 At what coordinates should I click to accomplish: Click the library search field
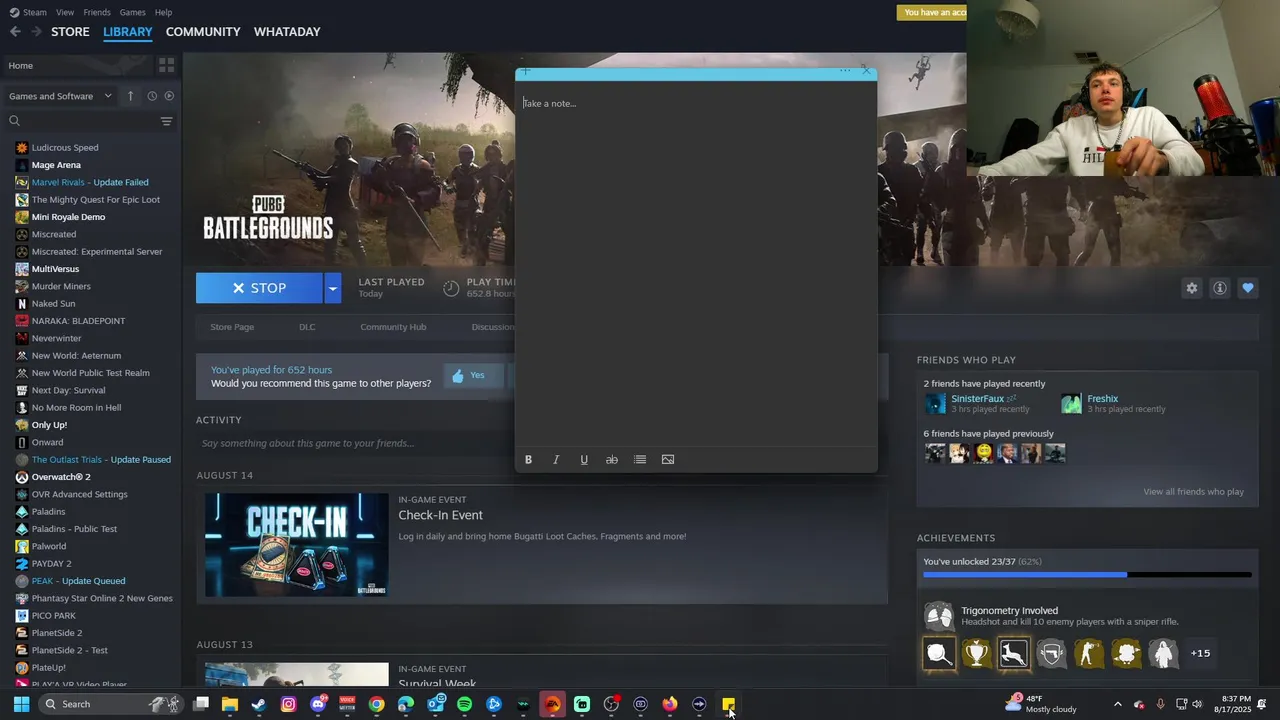point(82,121)
